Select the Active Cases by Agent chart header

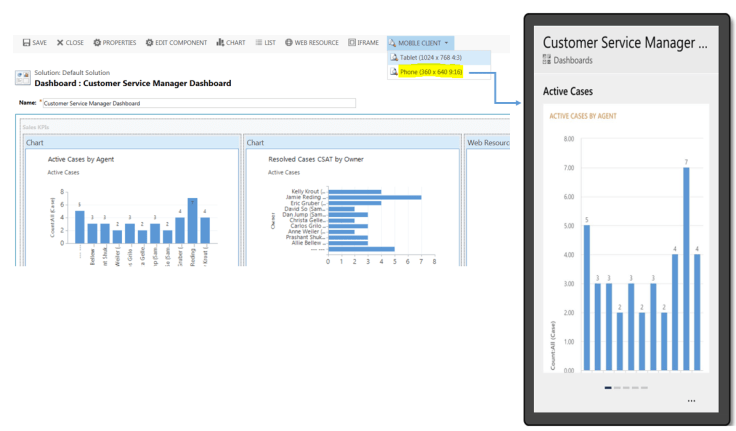pos(130,143)
